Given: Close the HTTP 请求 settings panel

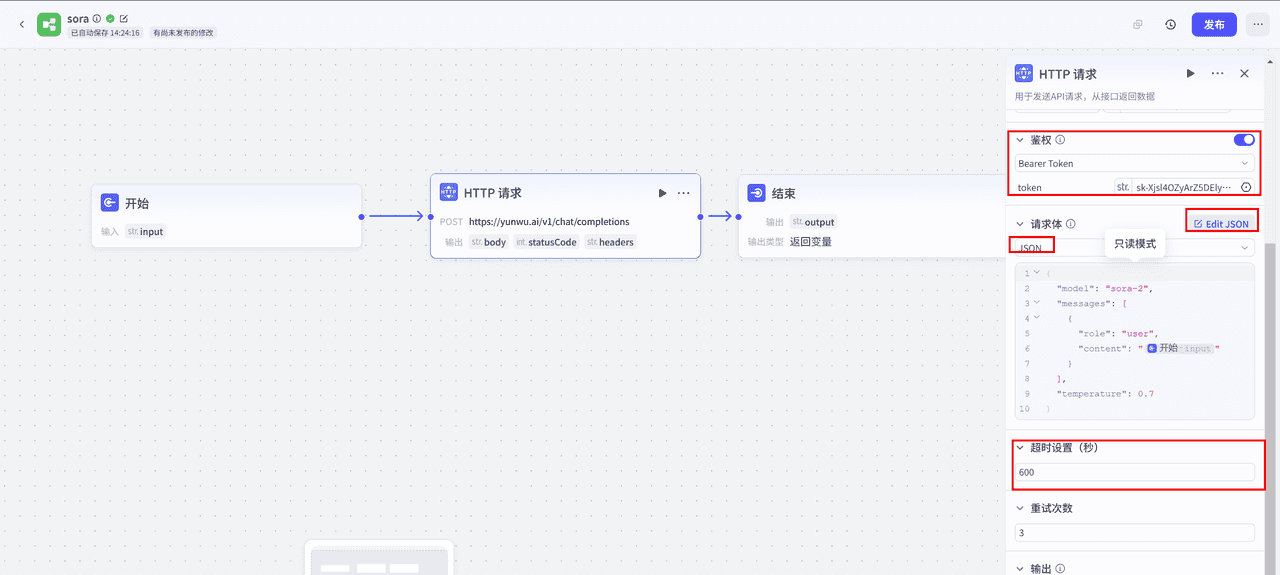Looking at the screenshot, I should pyautogui.click(x=1244, y=74).
